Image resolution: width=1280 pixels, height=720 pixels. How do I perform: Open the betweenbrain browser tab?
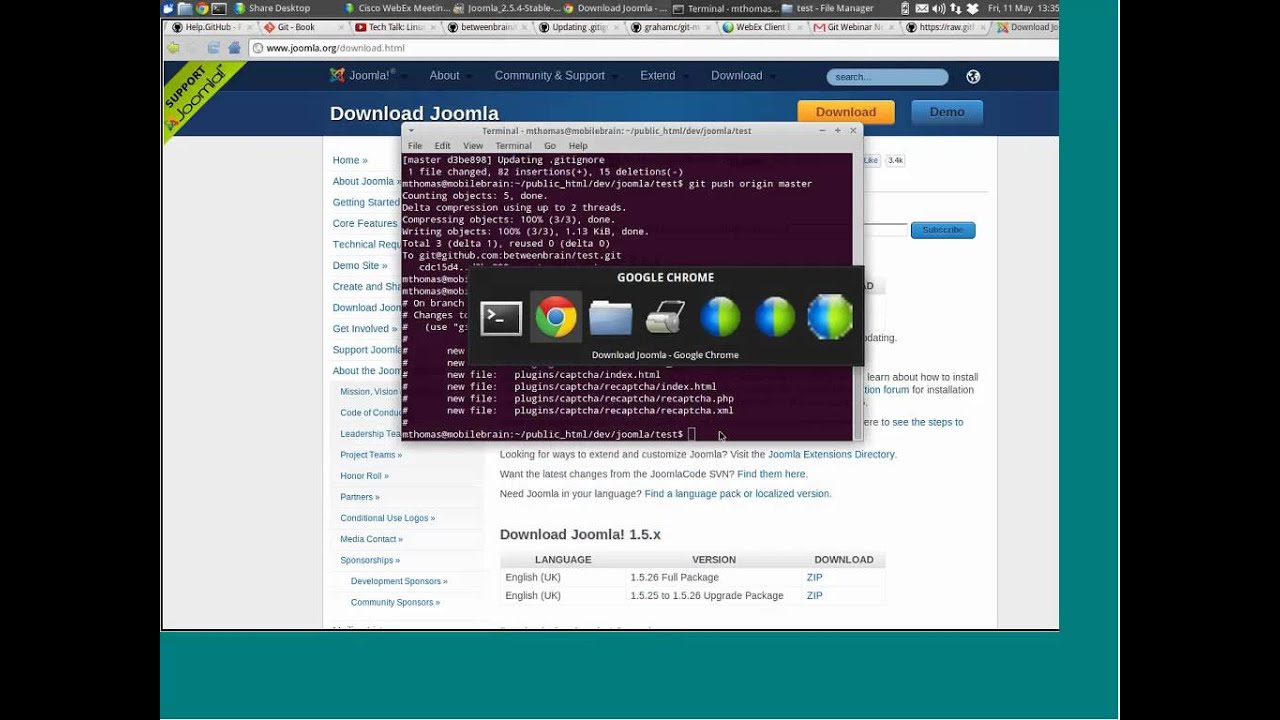pyautogui.click(x=488, y=27)
